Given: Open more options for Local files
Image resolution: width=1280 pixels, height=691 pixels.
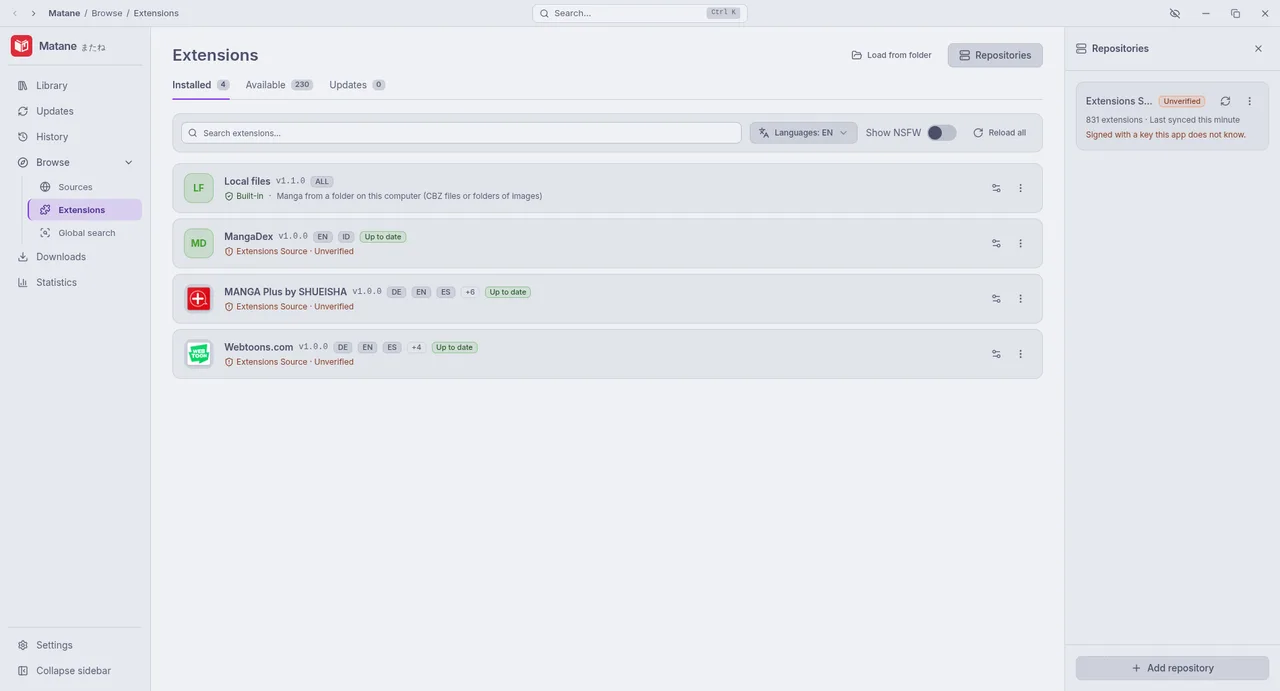Looking at the screenshot, I should [1020, 188].
